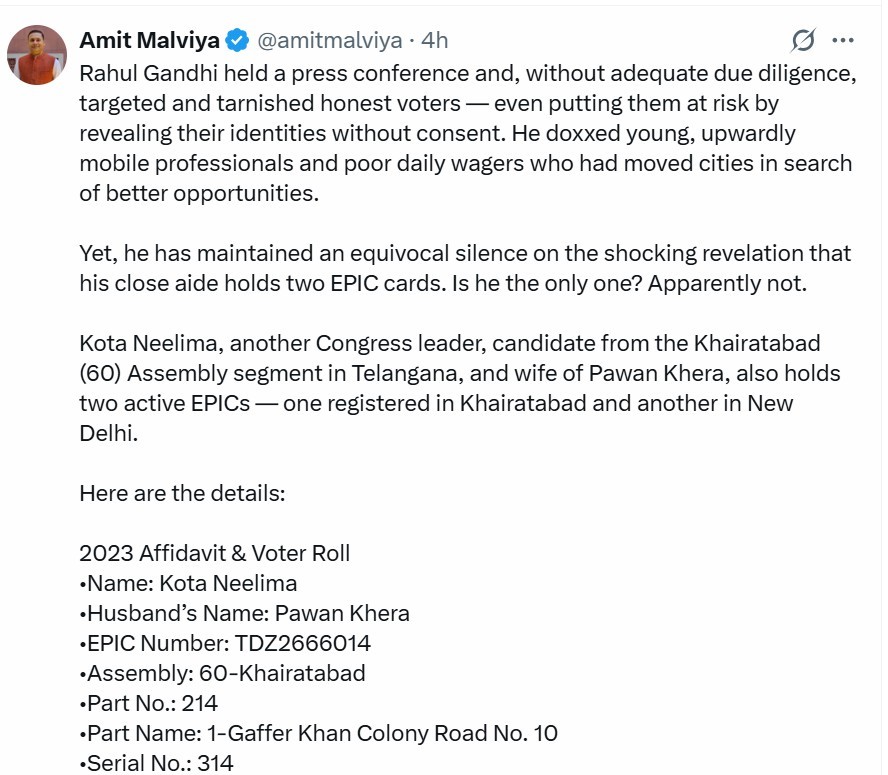The image size is (888, 775).
Task: Click the Grok explain icon
Action: (x=802, y=40)
